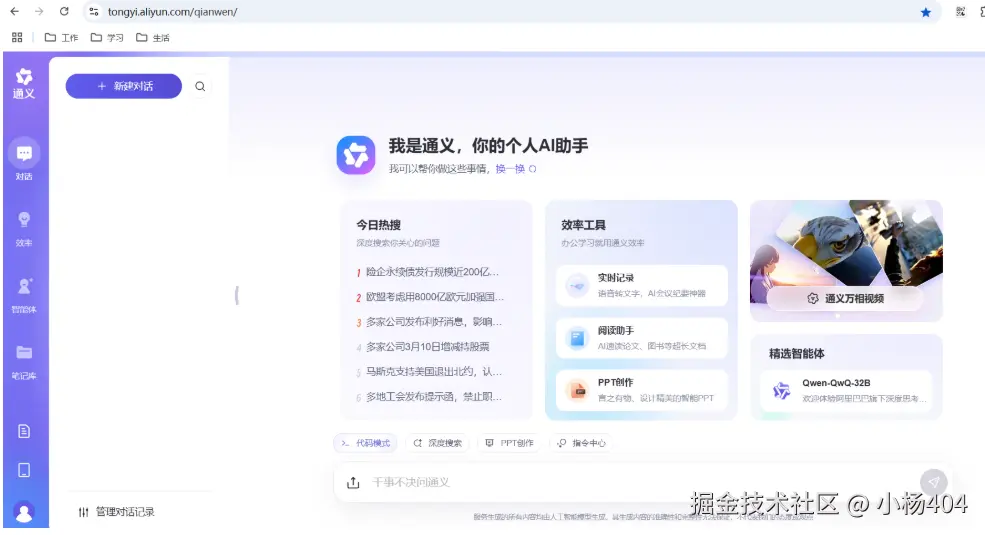Open the 智能体 agents section
985x535 pixels.
point(24,295)
